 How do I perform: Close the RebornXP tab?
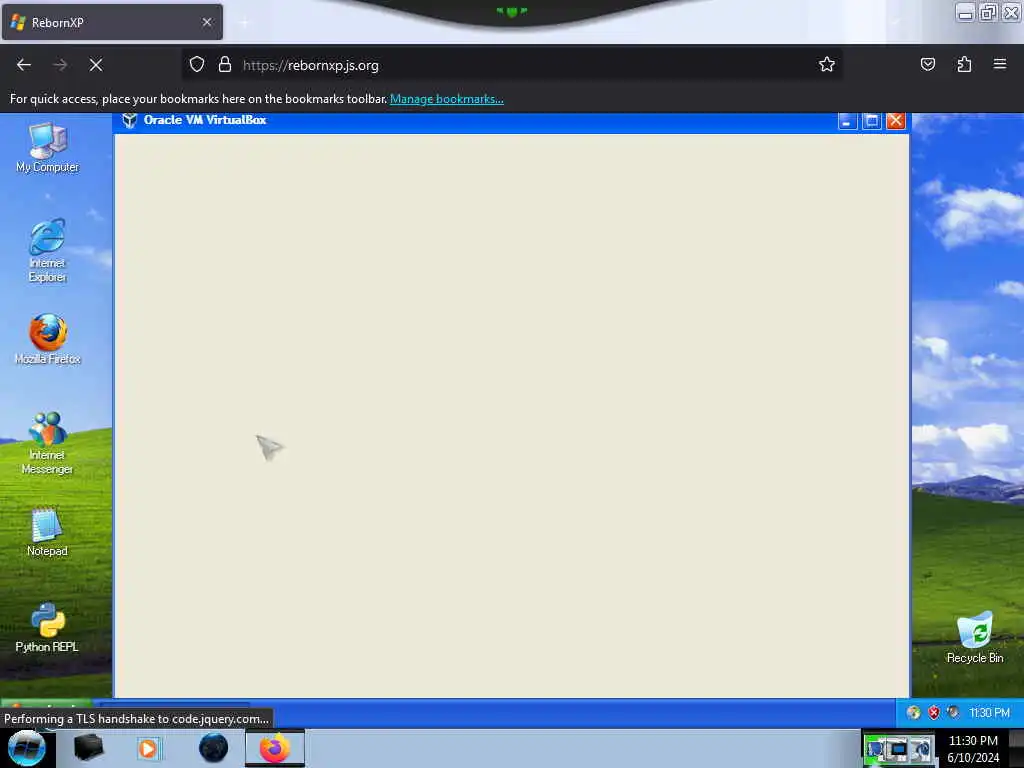coord(207,22)
